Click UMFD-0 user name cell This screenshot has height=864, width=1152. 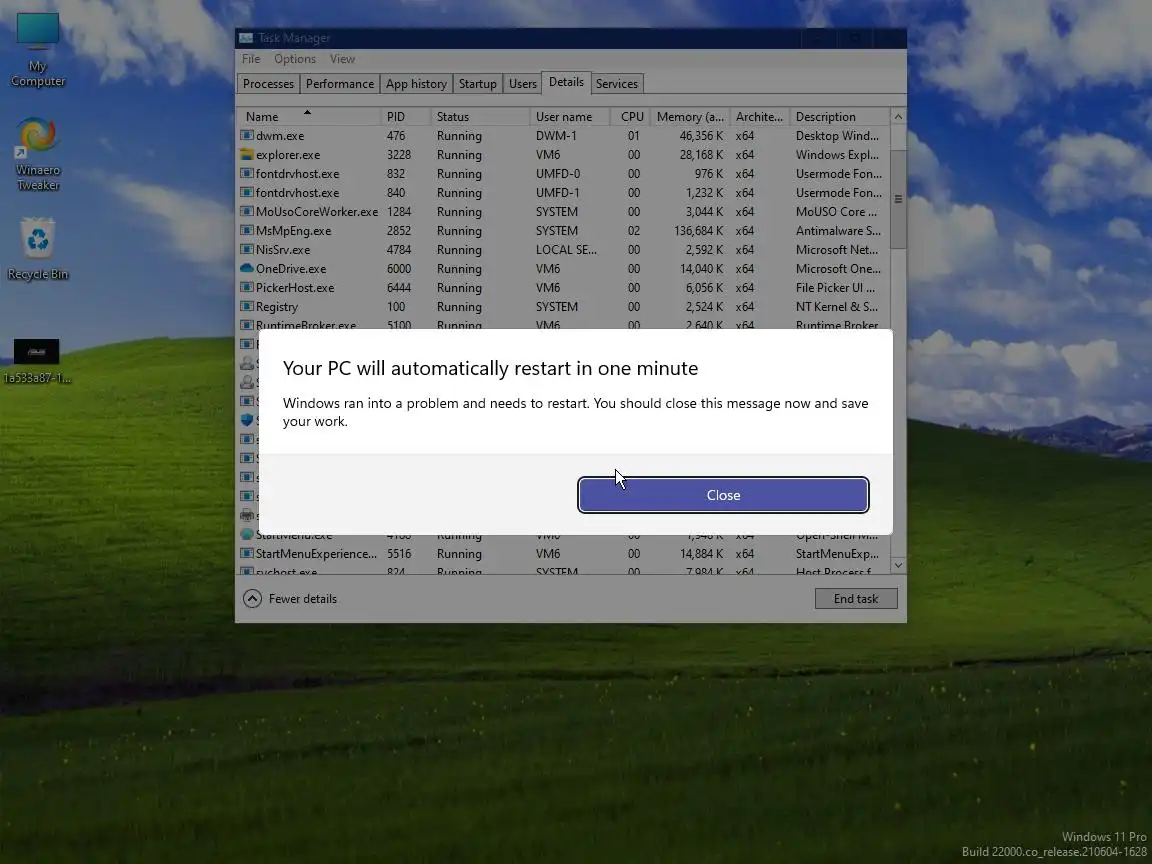click(558, 174)
